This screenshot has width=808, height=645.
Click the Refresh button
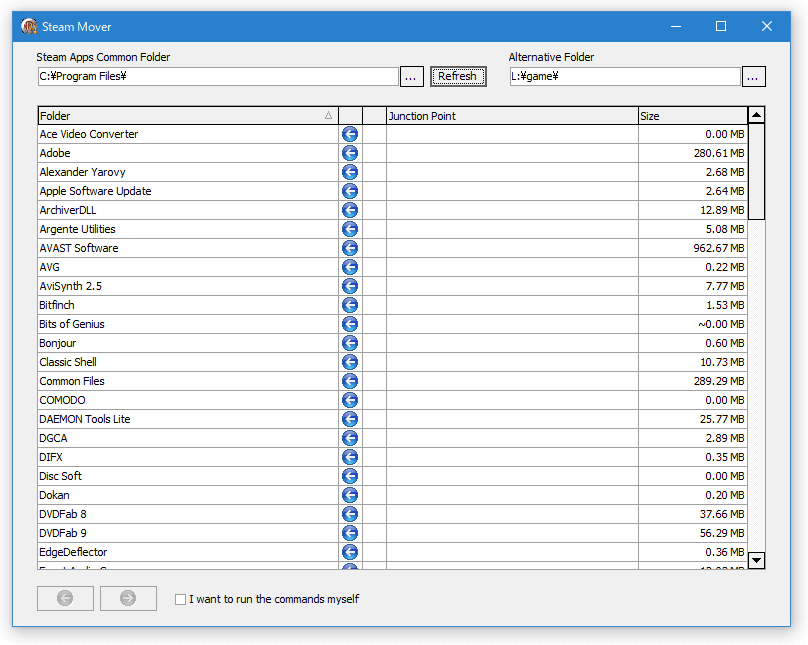coord(458,77)
